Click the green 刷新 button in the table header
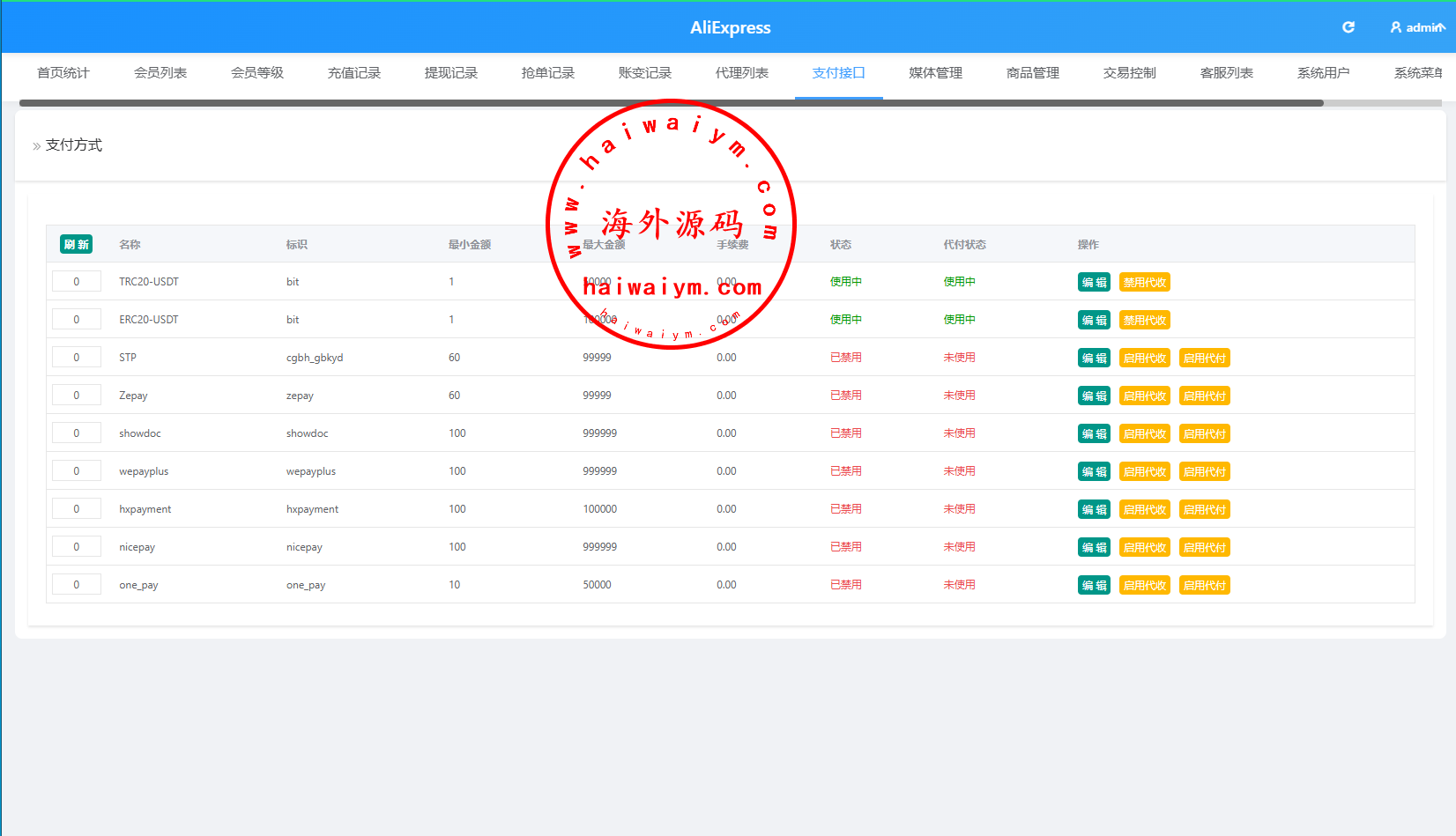The width and height of the screenshot is (1456, 836). click(x=77, y=244)
